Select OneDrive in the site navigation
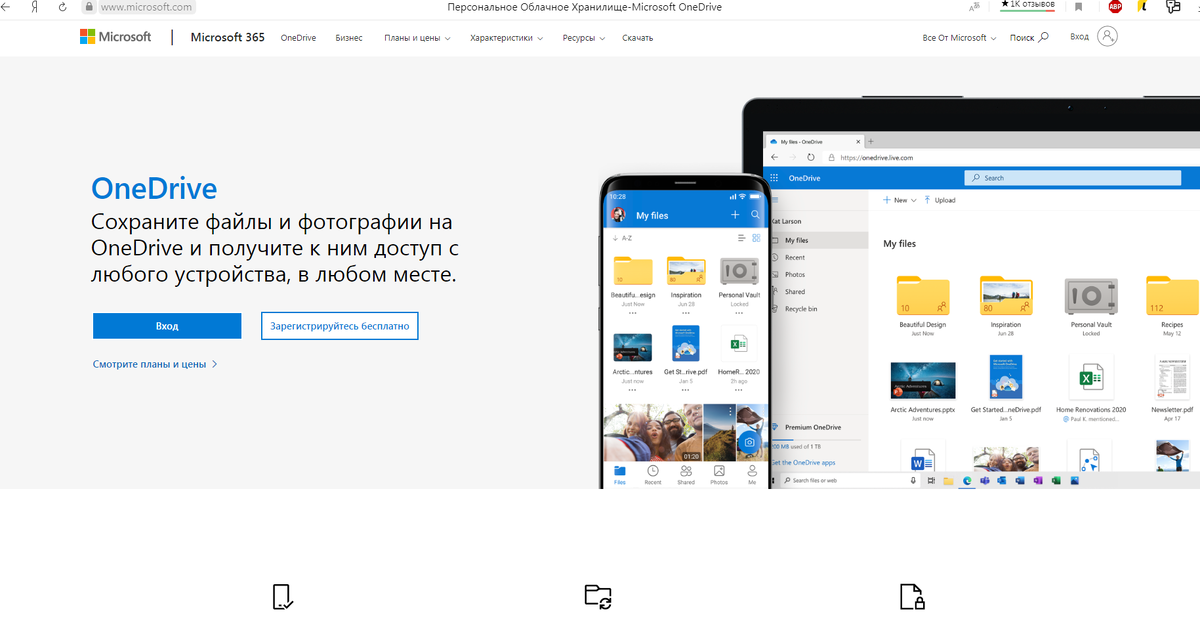 point(298,38)
